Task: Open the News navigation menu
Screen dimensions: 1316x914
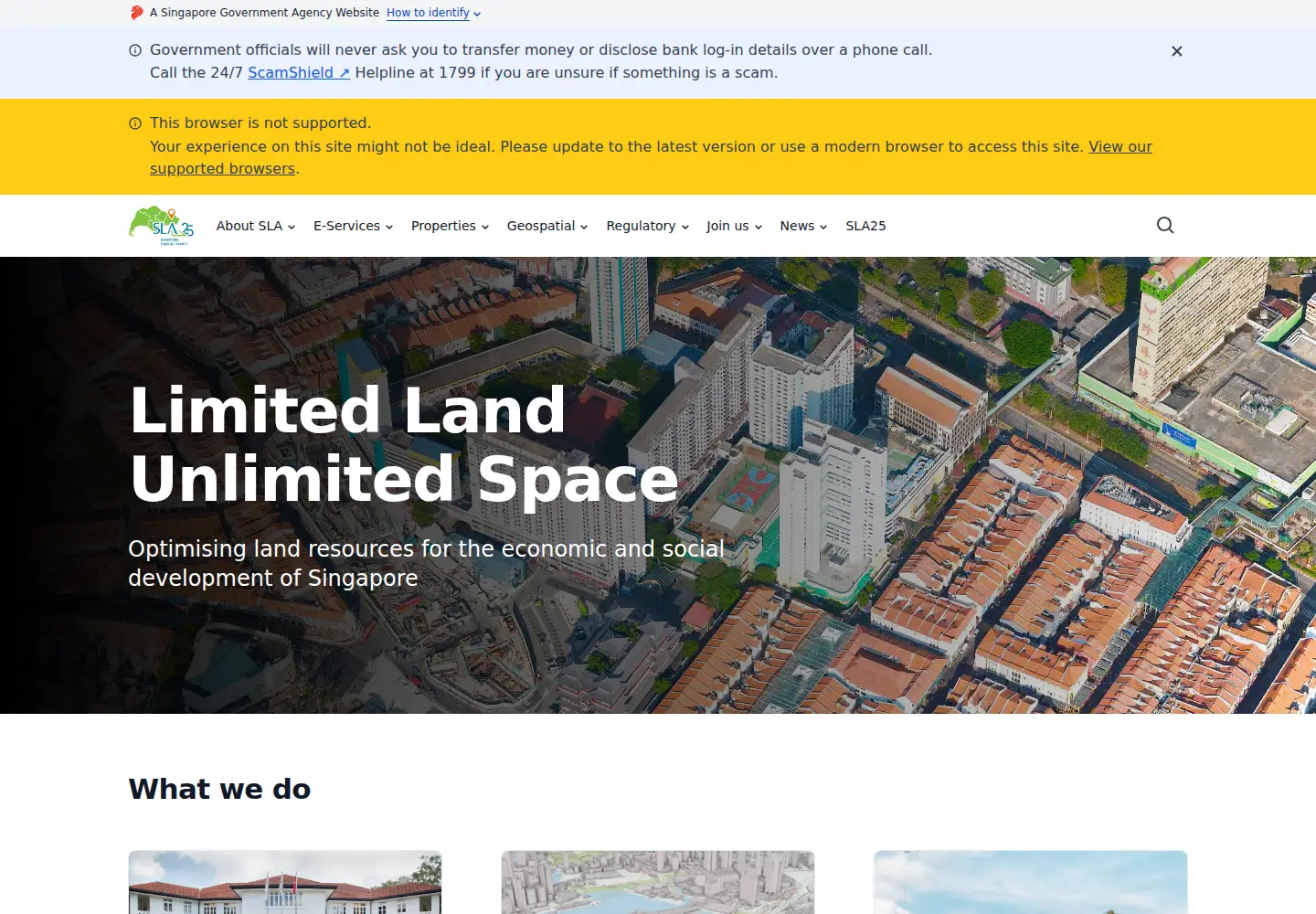Action: (803, 226)
